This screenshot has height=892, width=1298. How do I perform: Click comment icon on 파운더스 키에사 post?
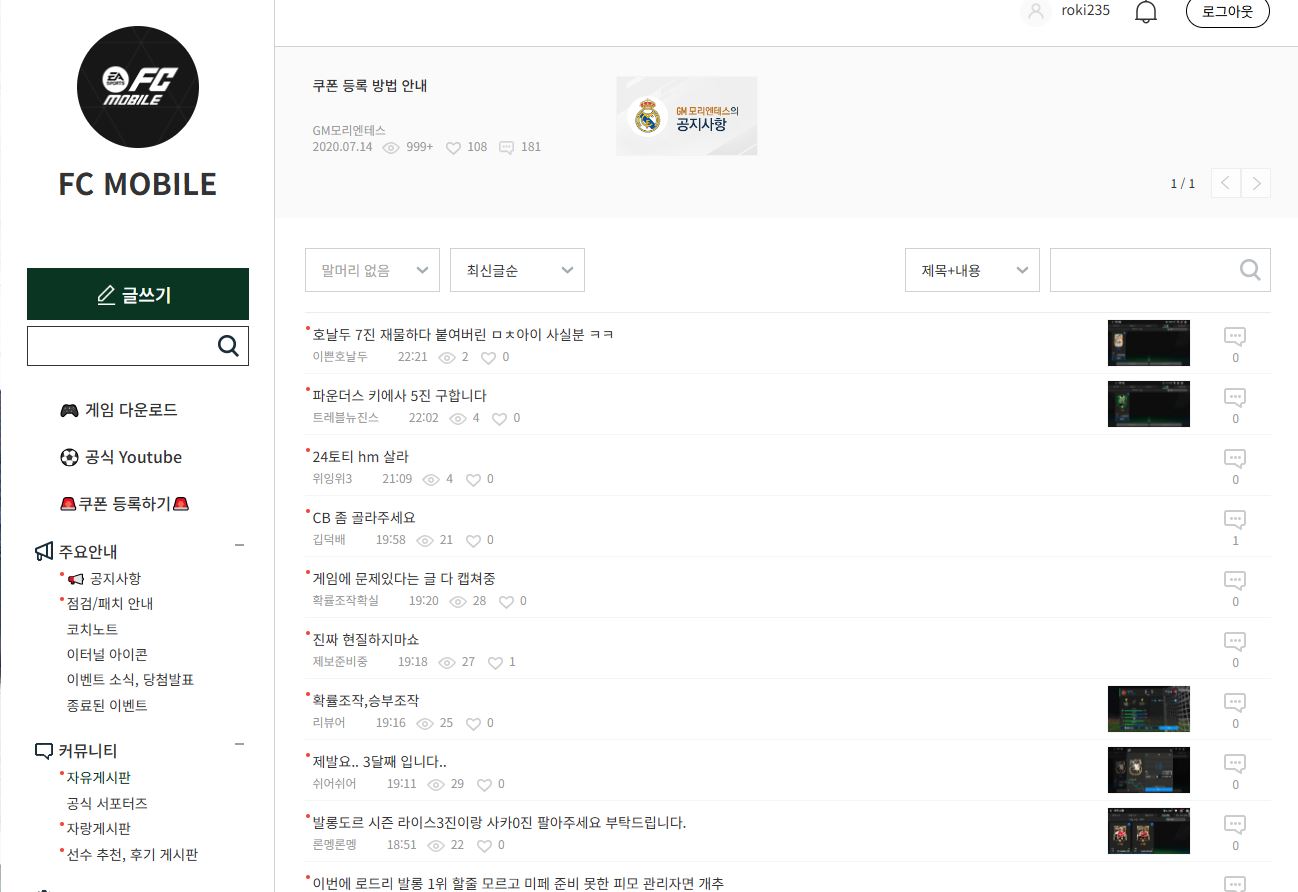(x=1235, y=397)
